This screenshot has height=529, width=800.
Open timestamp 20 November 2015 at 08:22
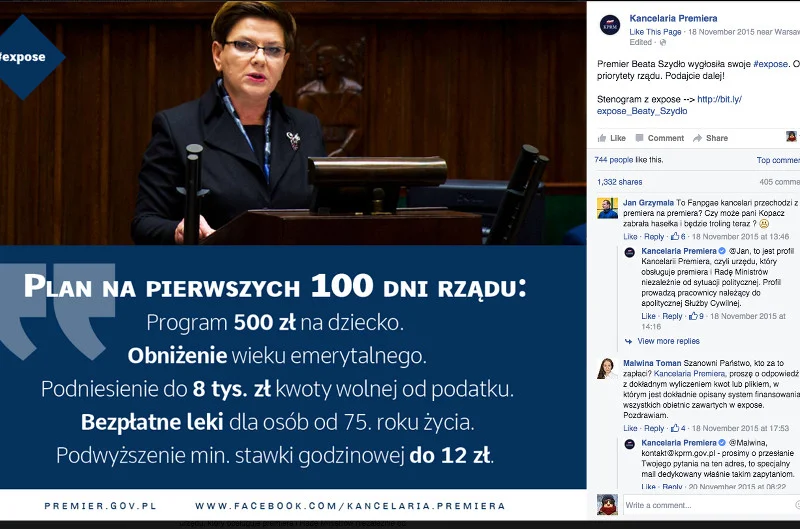point(737,487)
